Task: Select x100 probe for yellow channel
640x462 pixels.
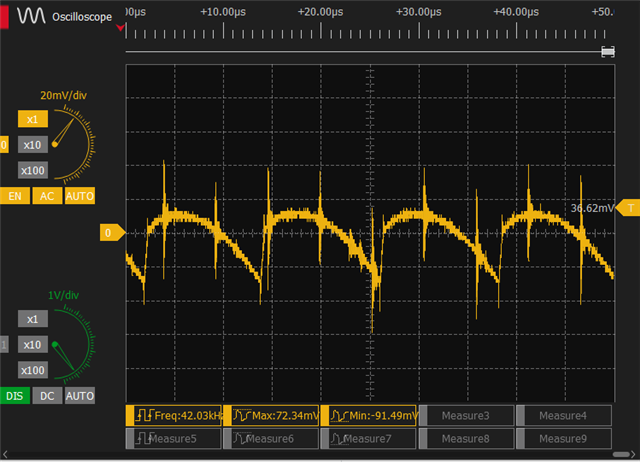Action: tap(33, 170)
